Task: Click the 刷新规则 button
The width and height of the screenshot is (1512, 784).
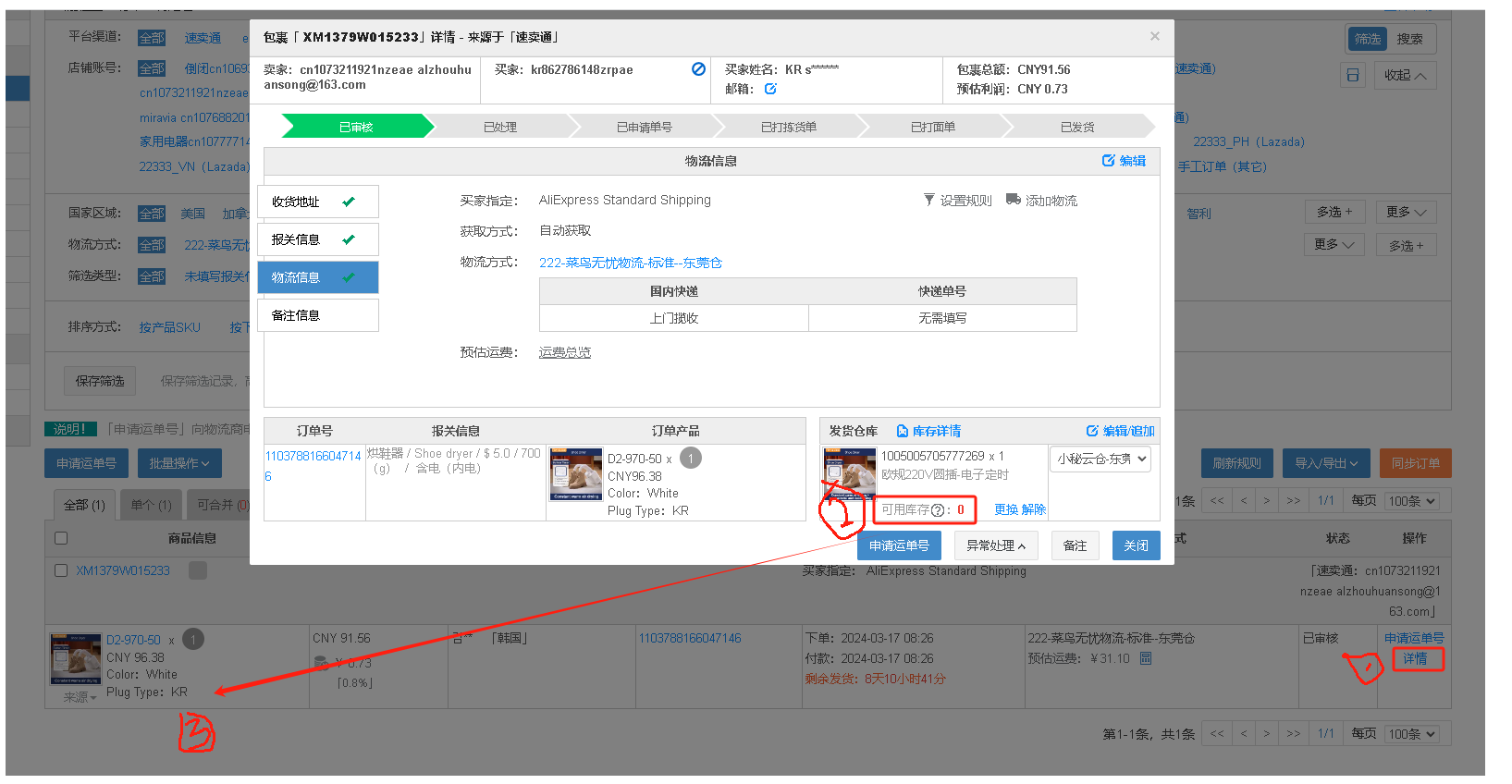Action: point(1237,463)
